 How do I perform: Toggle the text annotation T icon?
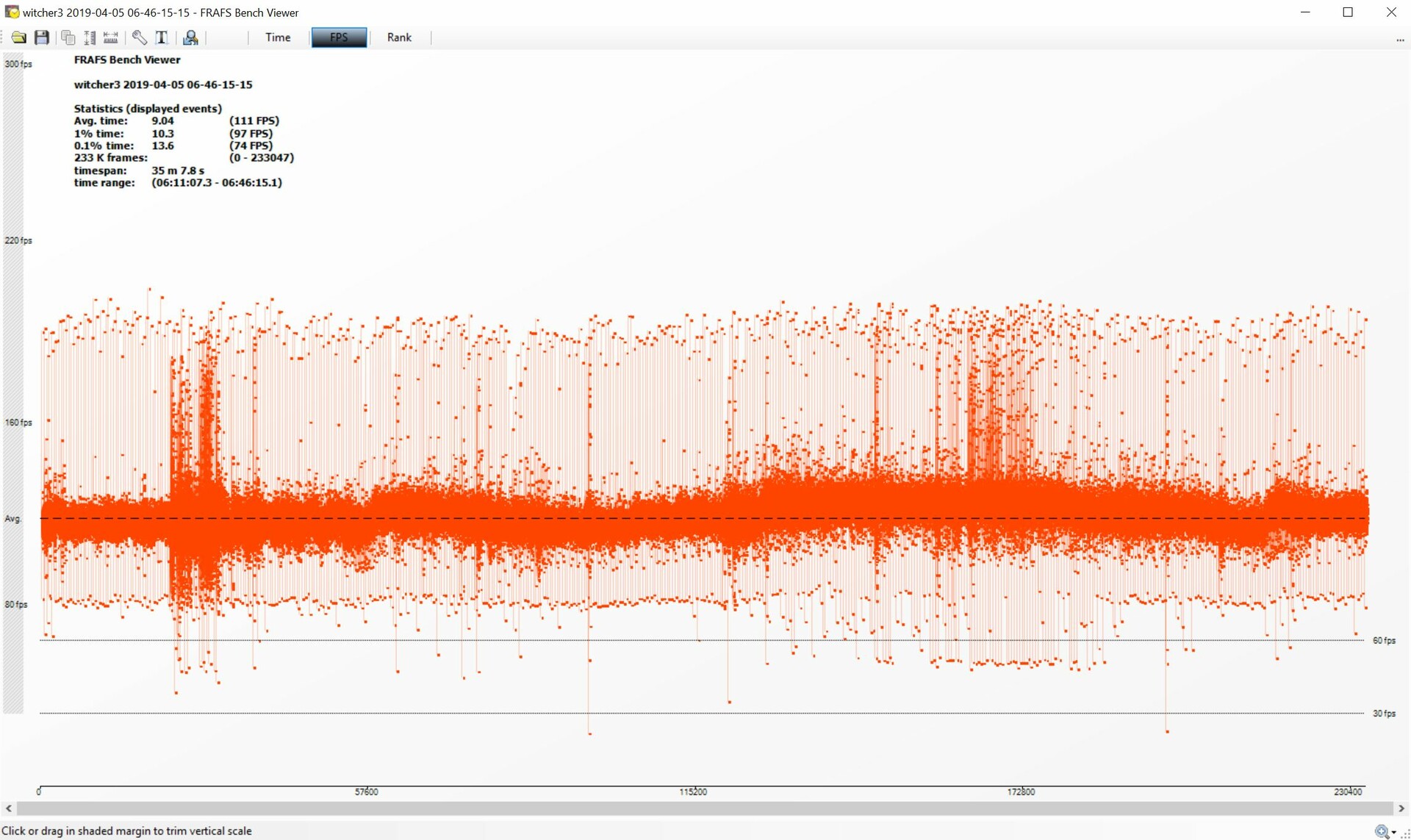pyautogui.click(x=162, y=37)
